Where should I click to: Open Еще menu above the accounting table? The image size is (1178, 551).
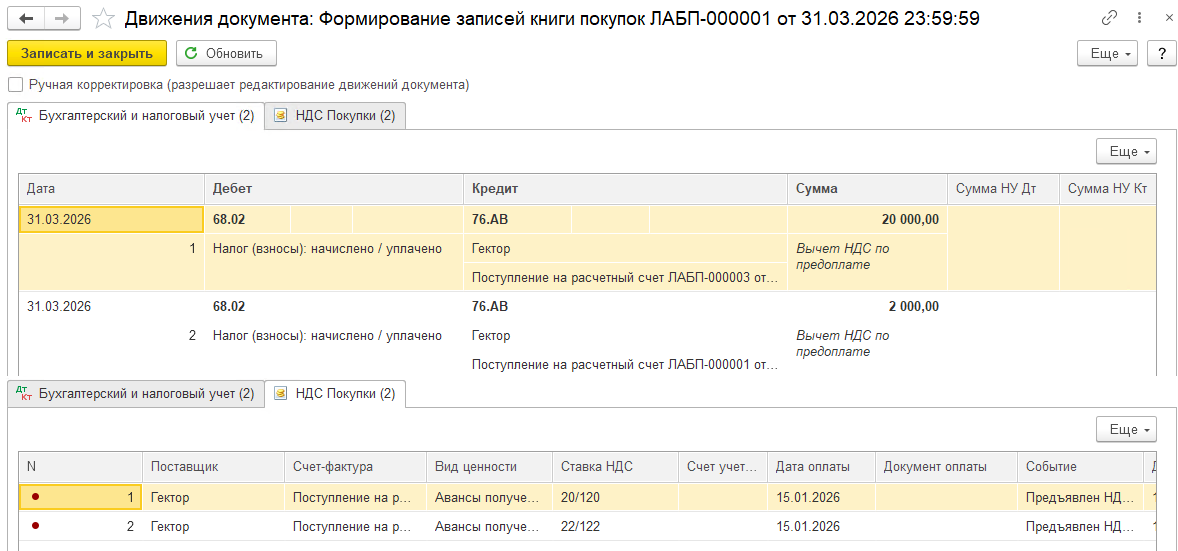(1126, 152)
